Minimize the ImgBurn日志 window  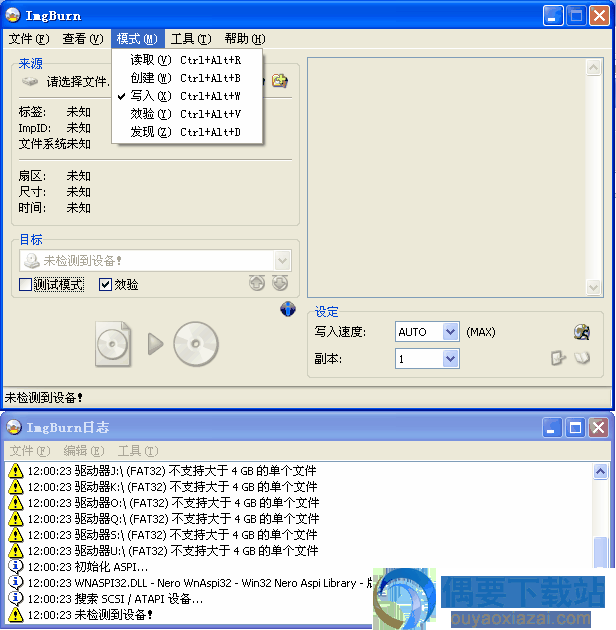coord(552,427)
